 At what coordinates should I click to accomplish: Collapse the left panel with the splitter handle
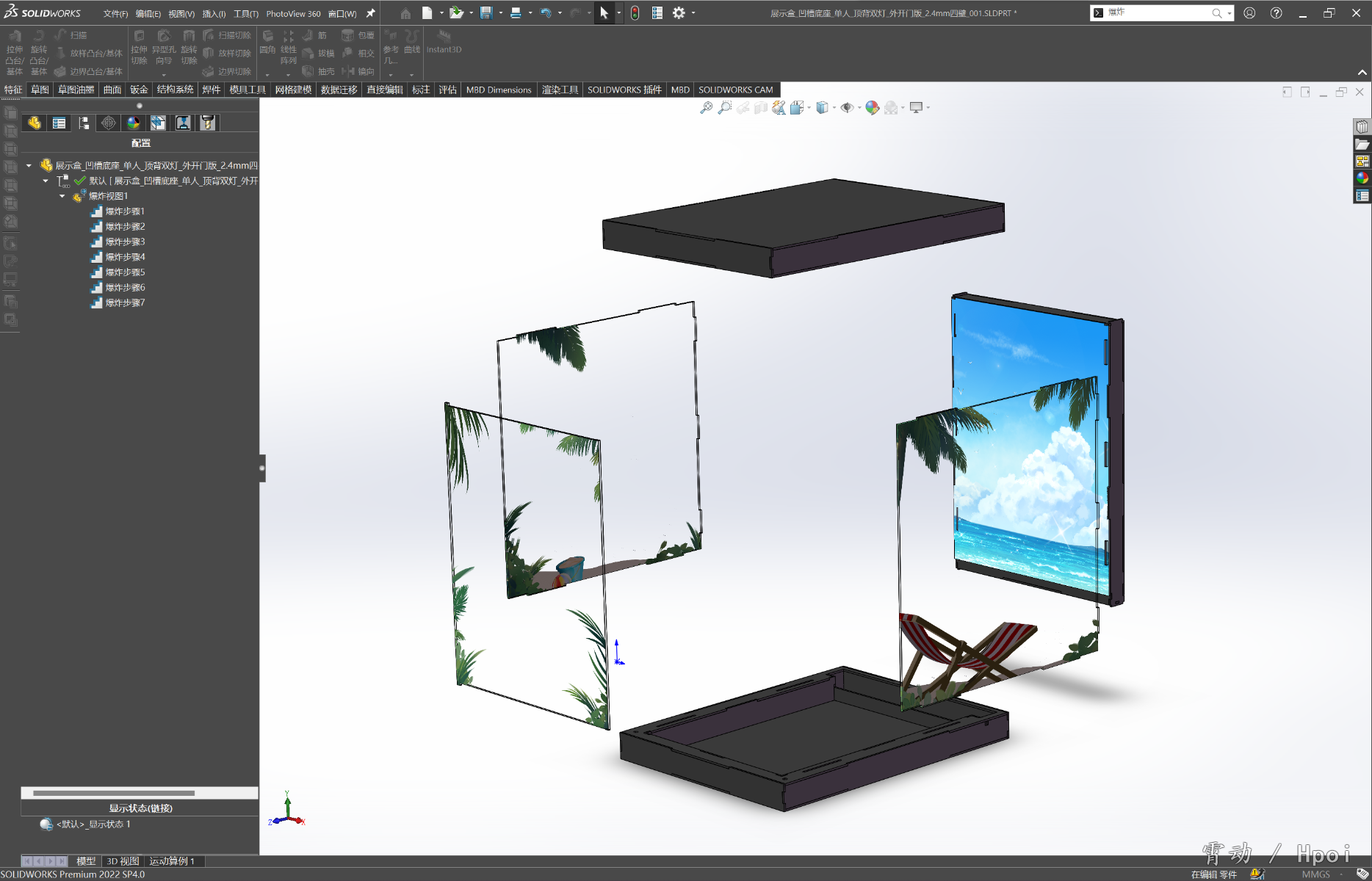point(262,468)
